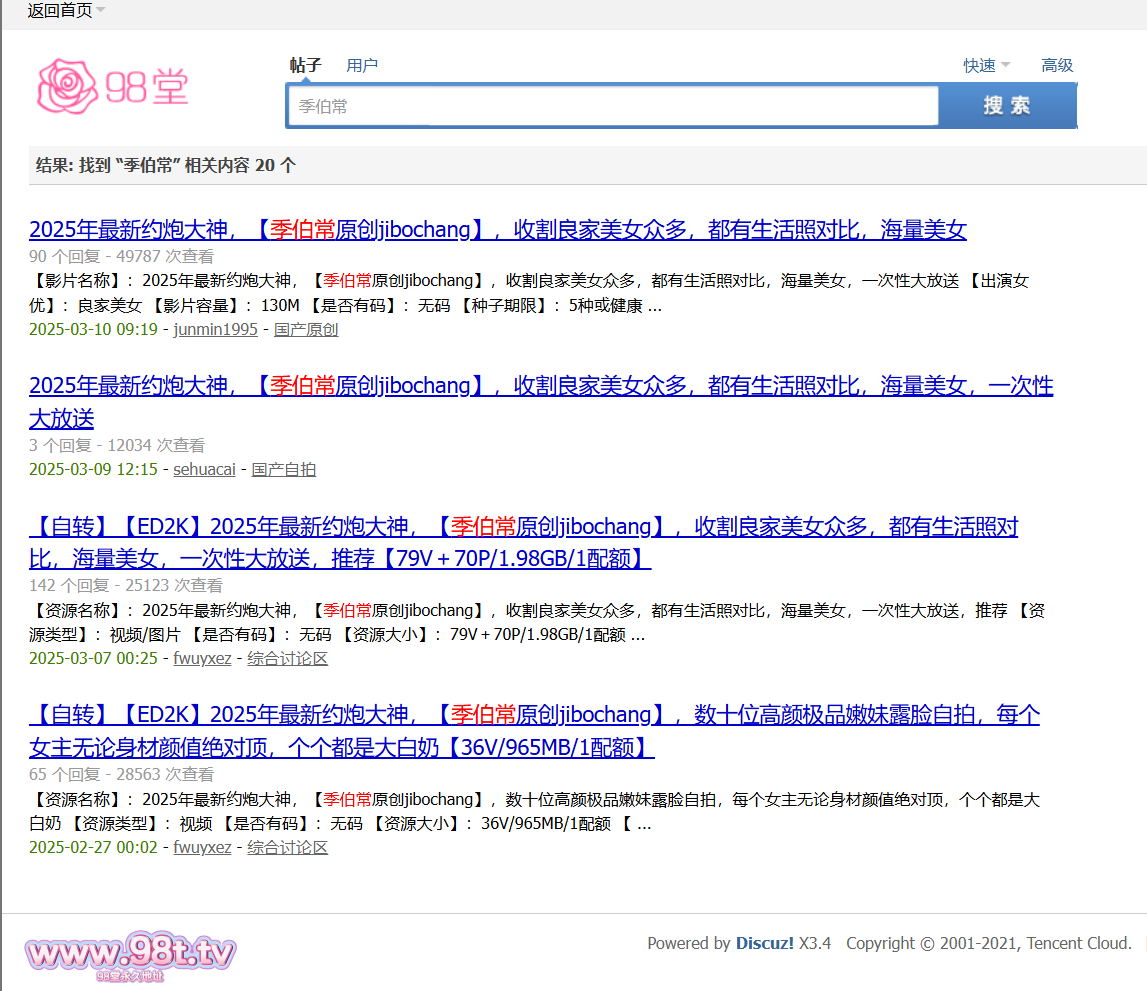Open the 快速 search mode dropdown
The width and height of the screenshot is (1147, 991).
[x=986, y=65]
